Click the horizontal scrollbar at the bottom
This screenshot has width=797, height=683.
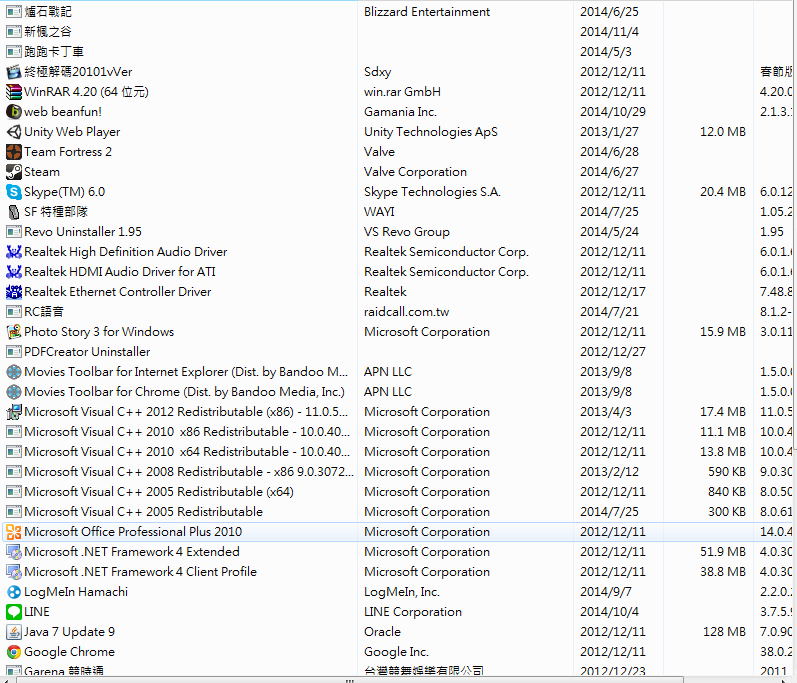[400, 678]
